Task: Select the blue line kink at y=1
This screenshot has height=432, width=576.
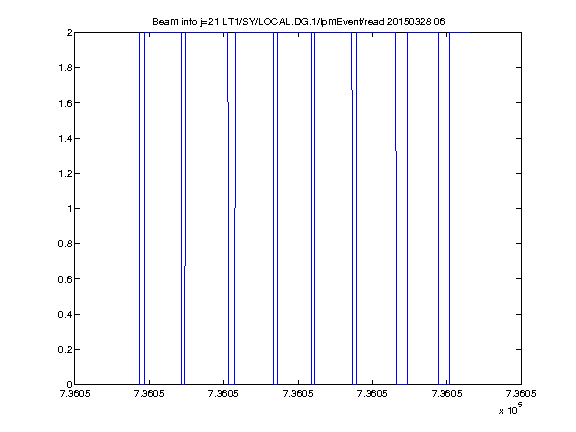Action: (x=235, y=208)
